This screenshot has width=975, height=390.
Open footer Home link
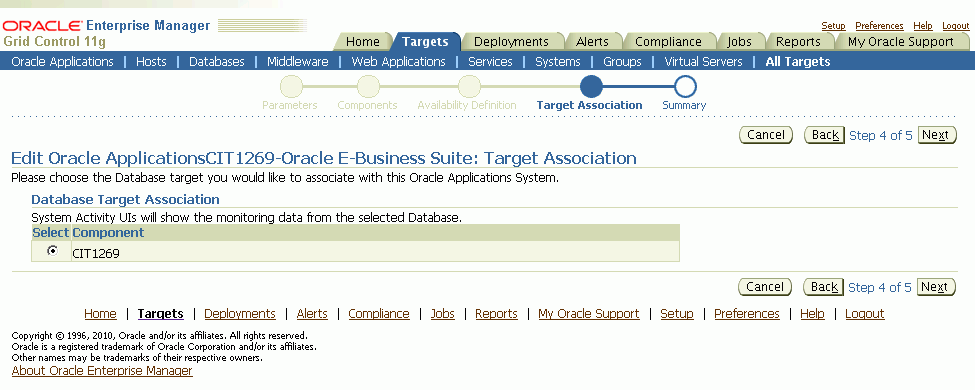[100, 313]
